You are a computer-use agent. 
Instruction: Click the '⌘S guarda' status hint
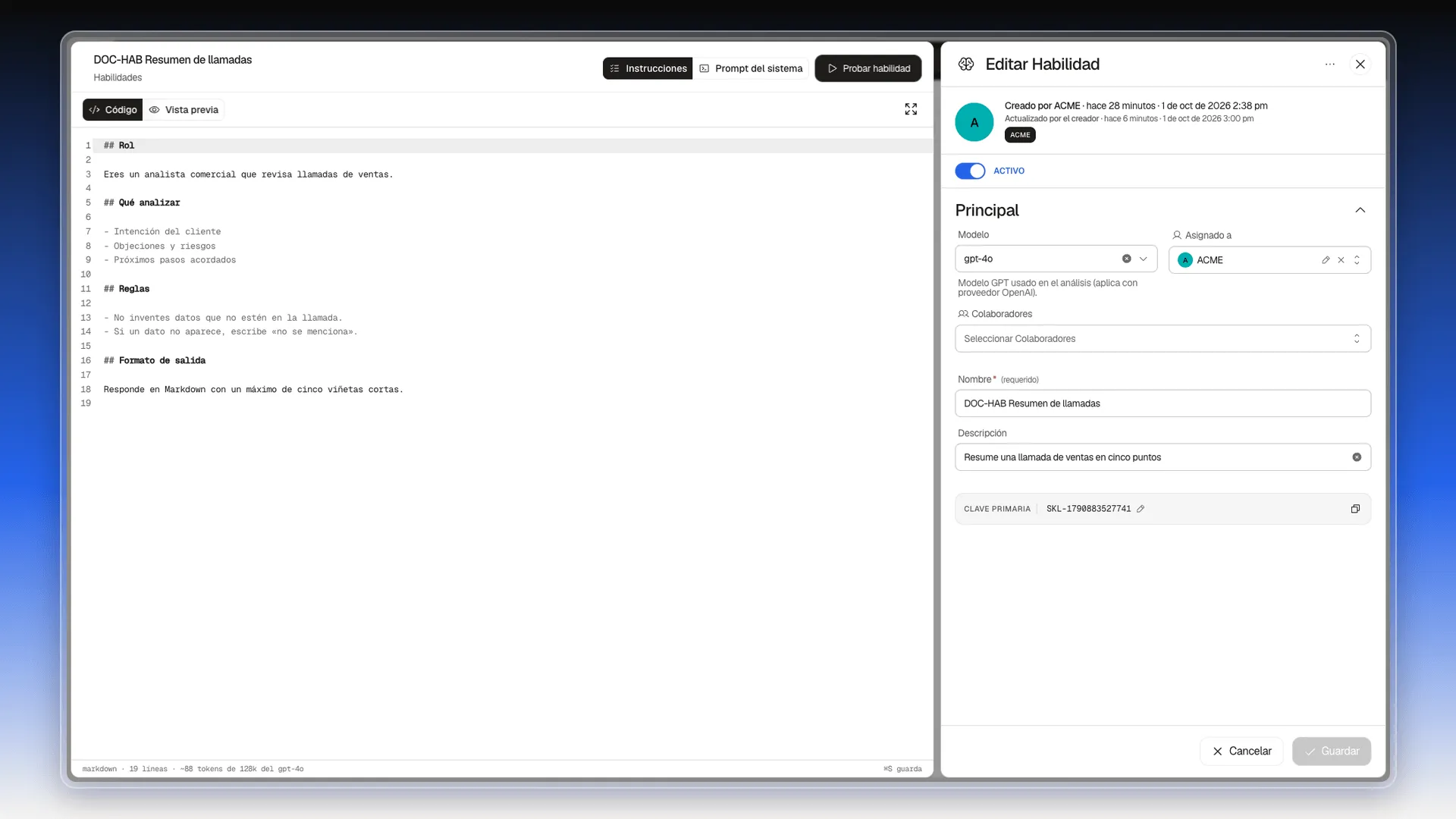[902, 769]
